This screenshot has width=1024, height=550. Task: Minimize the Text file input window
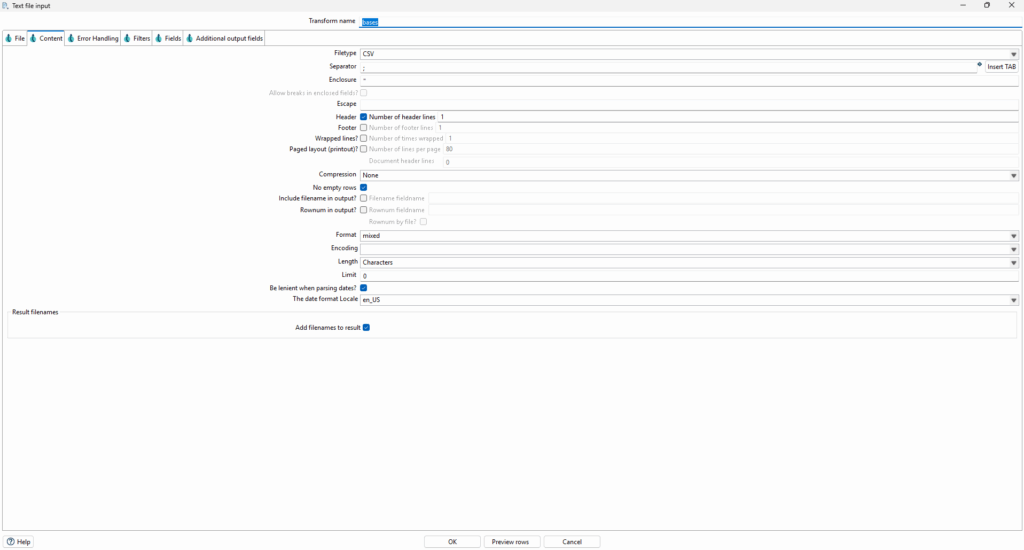coord(963,5)
